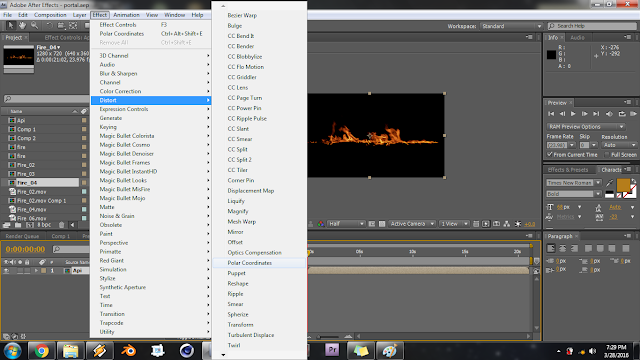The width and height of the screenshot is (640, 360).
Task: Open Animation menu in menu bar
Action: click(x=126, y=15)
